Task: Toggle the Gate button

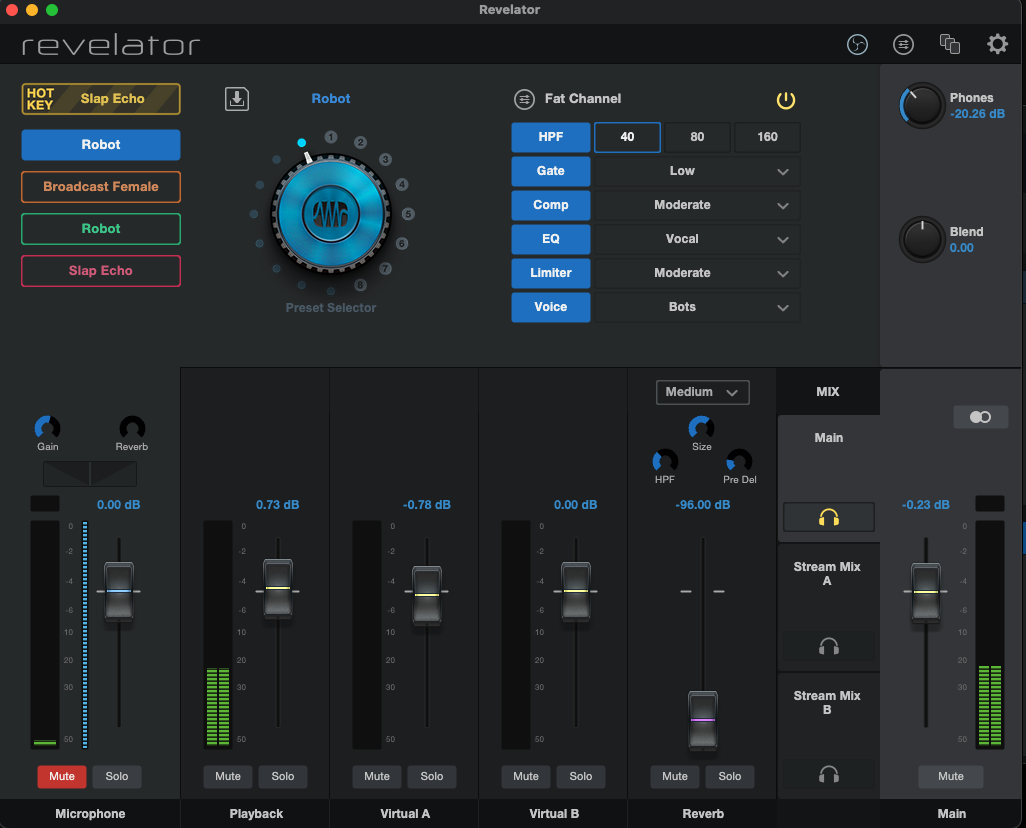Action: (550, 171)
